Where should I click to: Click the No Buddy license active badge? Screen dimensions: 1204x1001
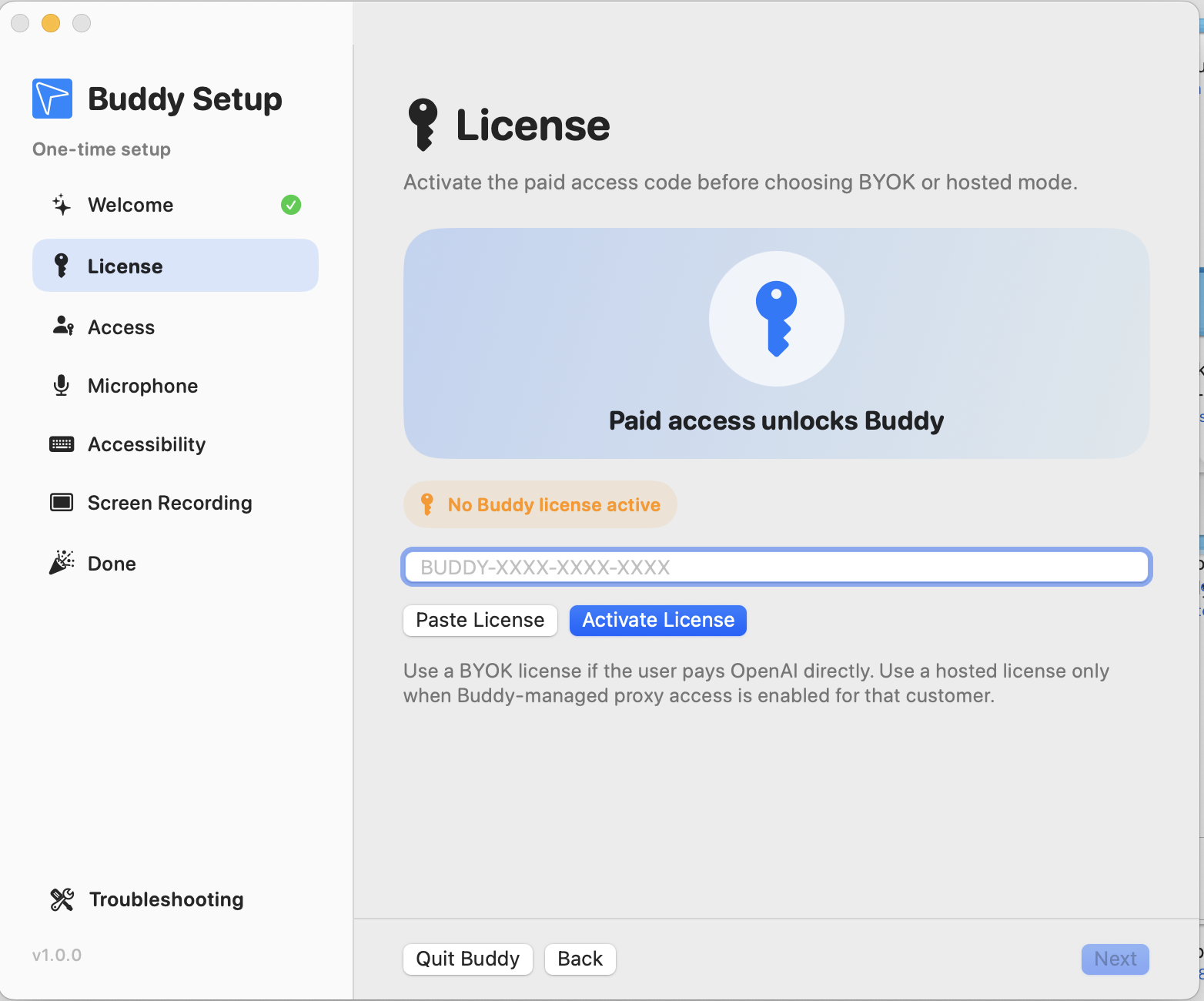point(540,504)
